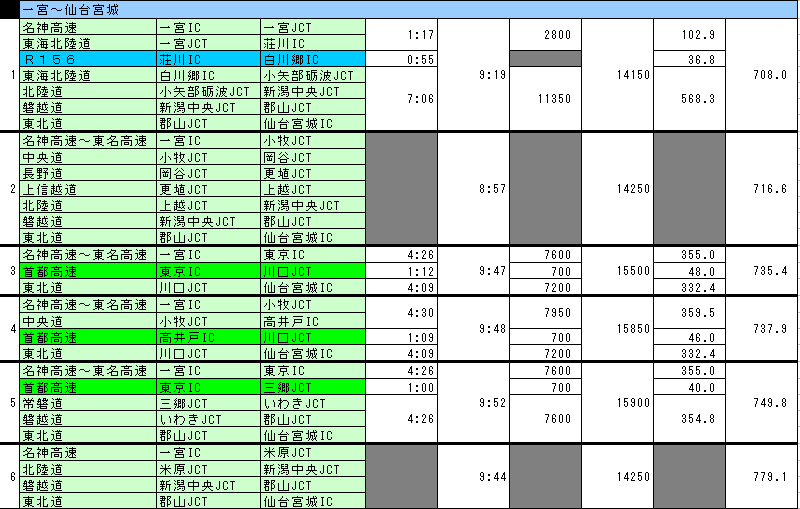Click route number 5 on the left
The width and height of the screenshot is (800, 509).
[x=12, y=403]
